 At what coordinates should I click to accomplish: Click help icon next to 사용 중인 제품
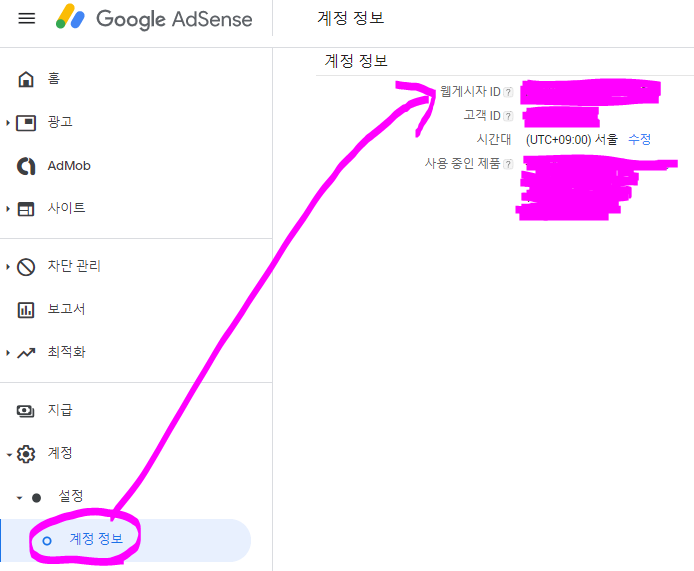[x=509, y=164]
